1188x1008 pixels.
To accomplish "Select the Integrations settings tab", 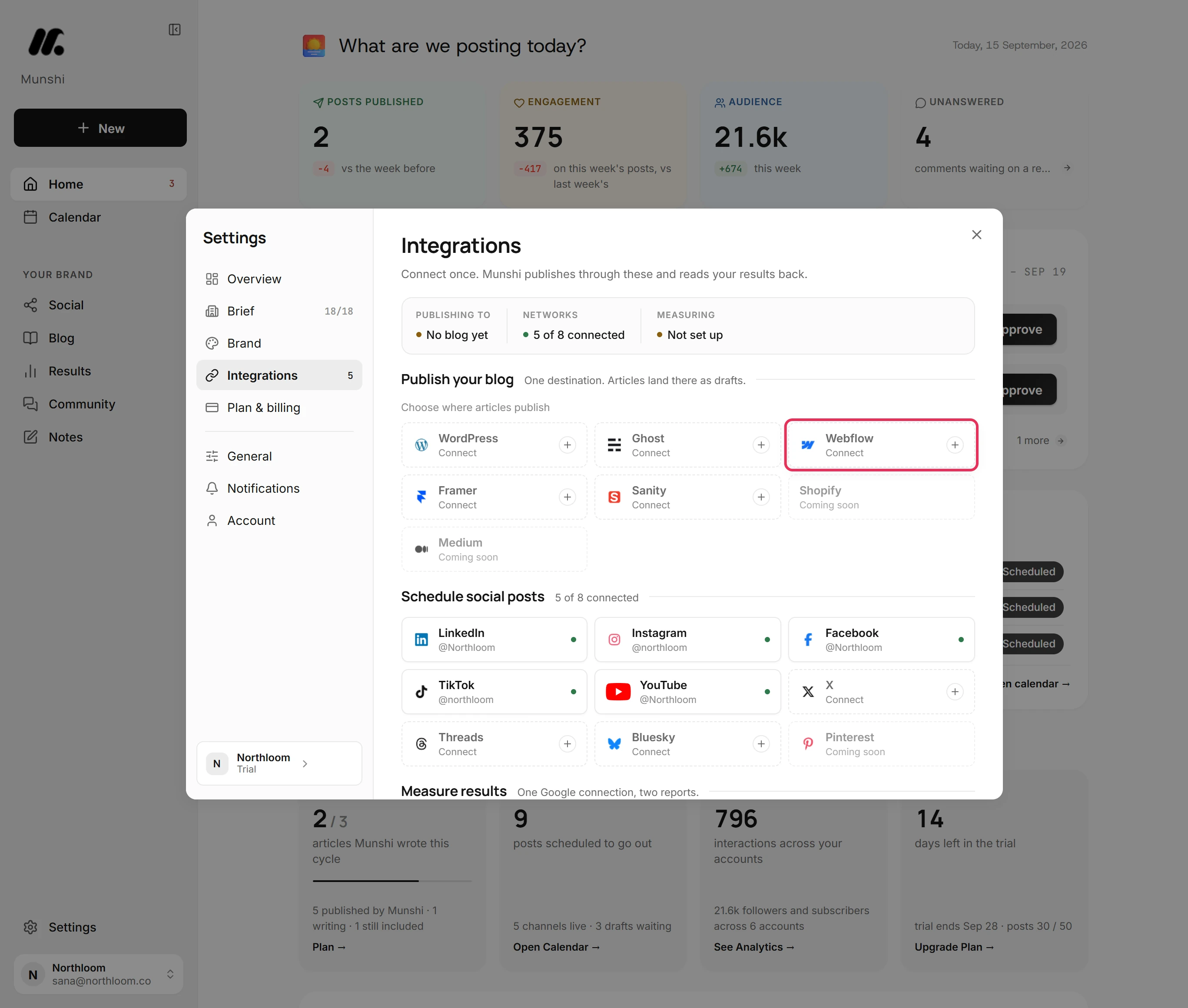I will point(279,375).
